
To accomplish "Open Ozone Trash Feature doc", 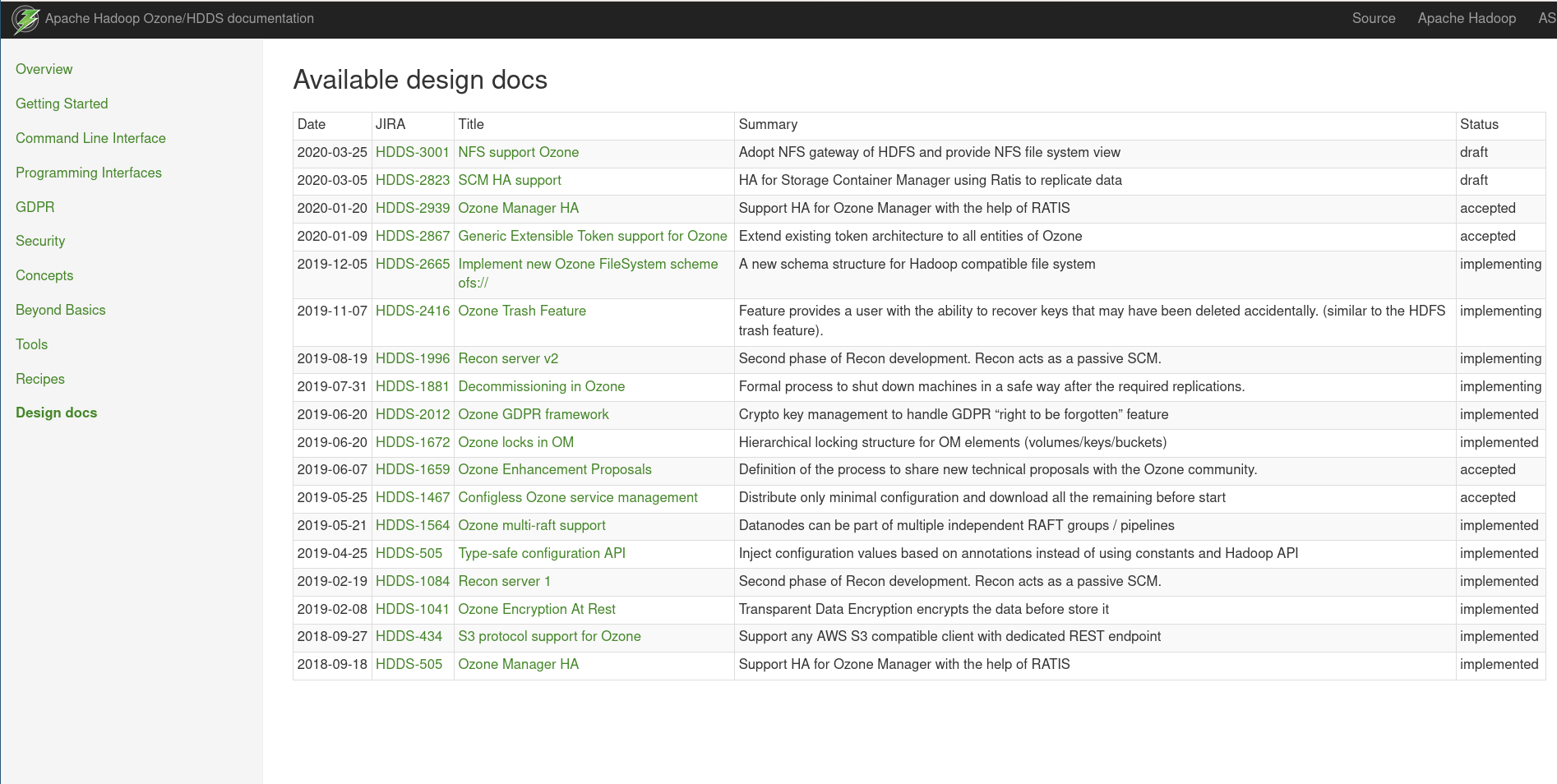I will [522, 311].
